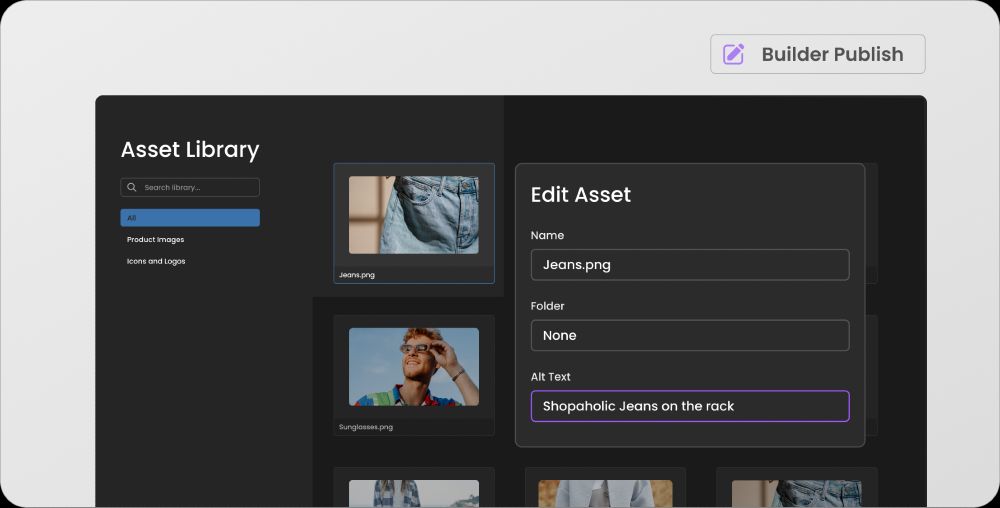This screenshot has height=508, width=1000.
Task: Click the Edit Asset heading
Action: [x=580, y=194]
